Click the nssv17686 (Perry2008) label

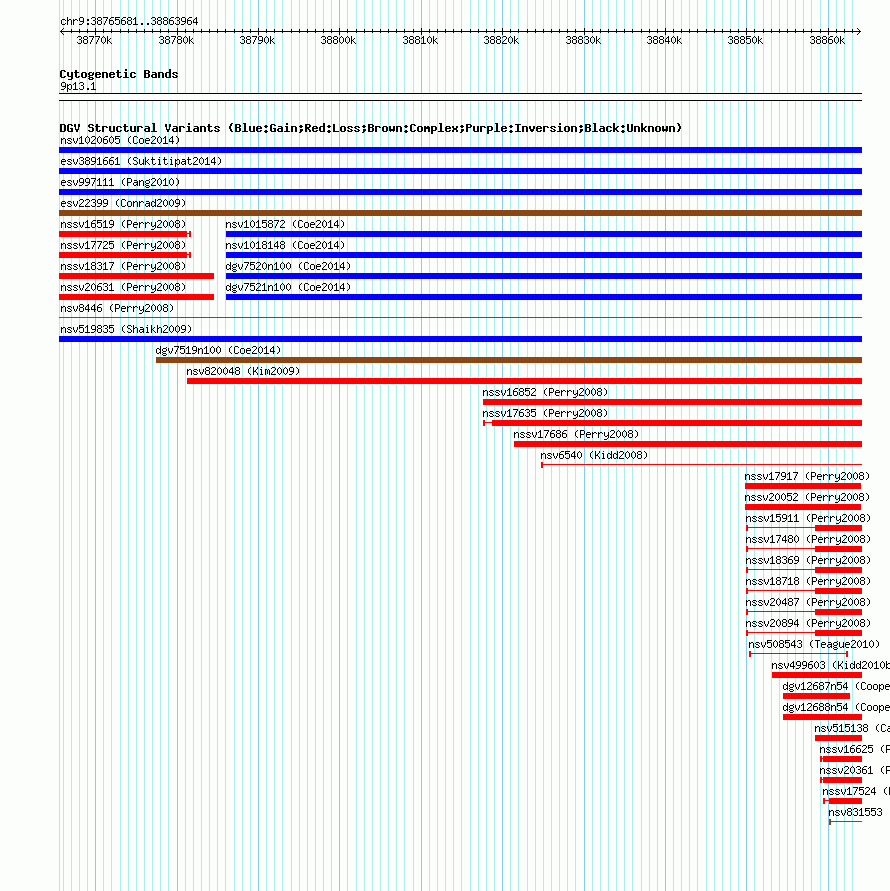pyautogui.click(x=576, y=435)
